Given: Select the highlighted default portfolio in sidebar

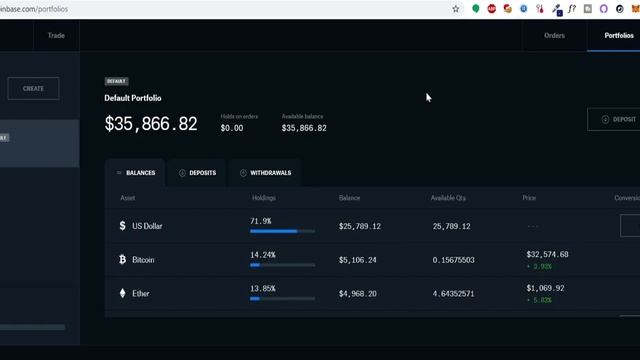Looking at the screenshot, I should pyautogui.click(x=40, y=143).
